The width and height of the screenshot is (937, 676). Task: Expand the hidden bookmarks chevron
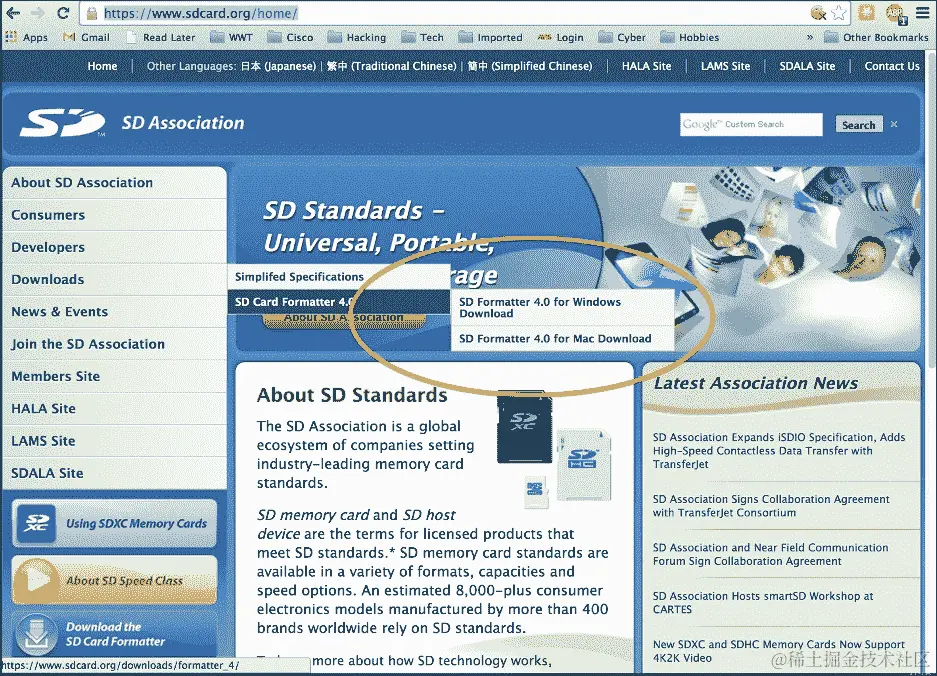(810, 37)
